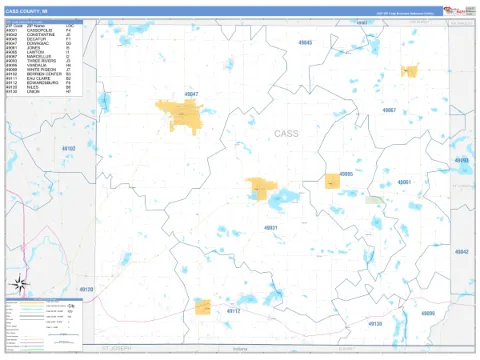Click the orange square area near 49095

332,181
